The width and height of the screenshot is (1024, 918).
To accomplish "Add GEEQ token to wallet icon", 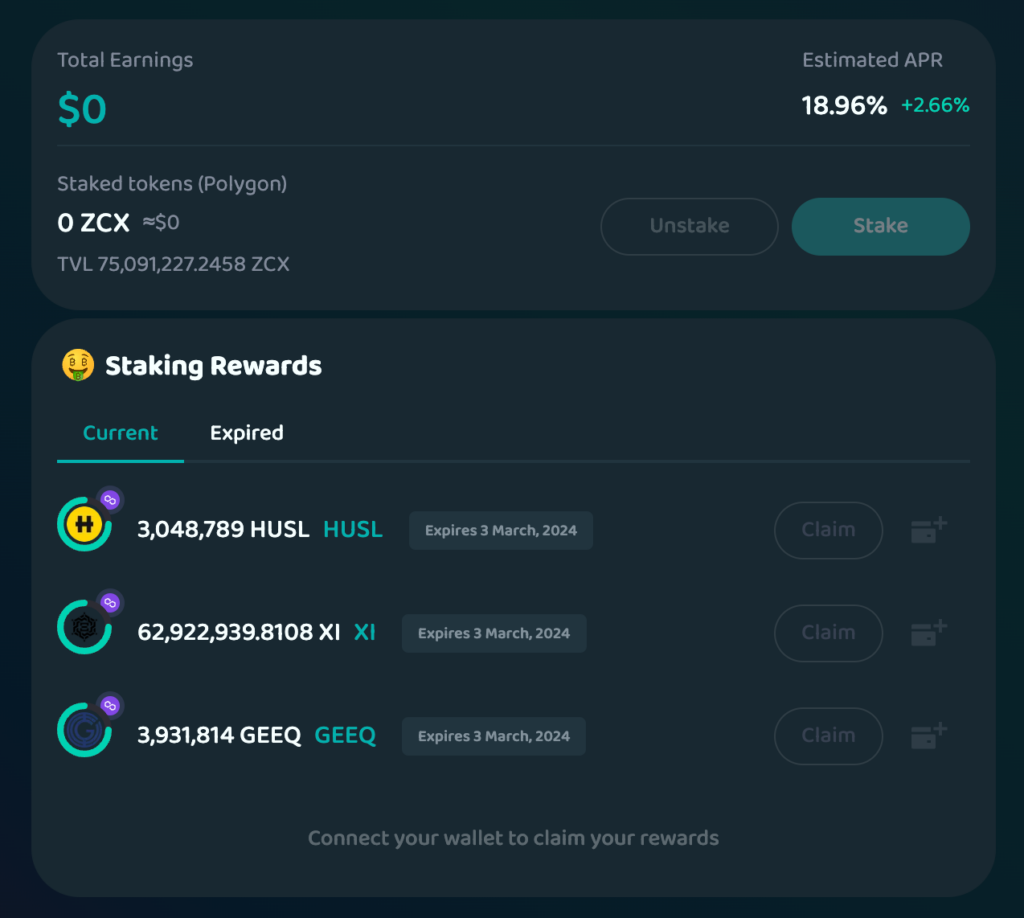I will [x=929, y=736].
